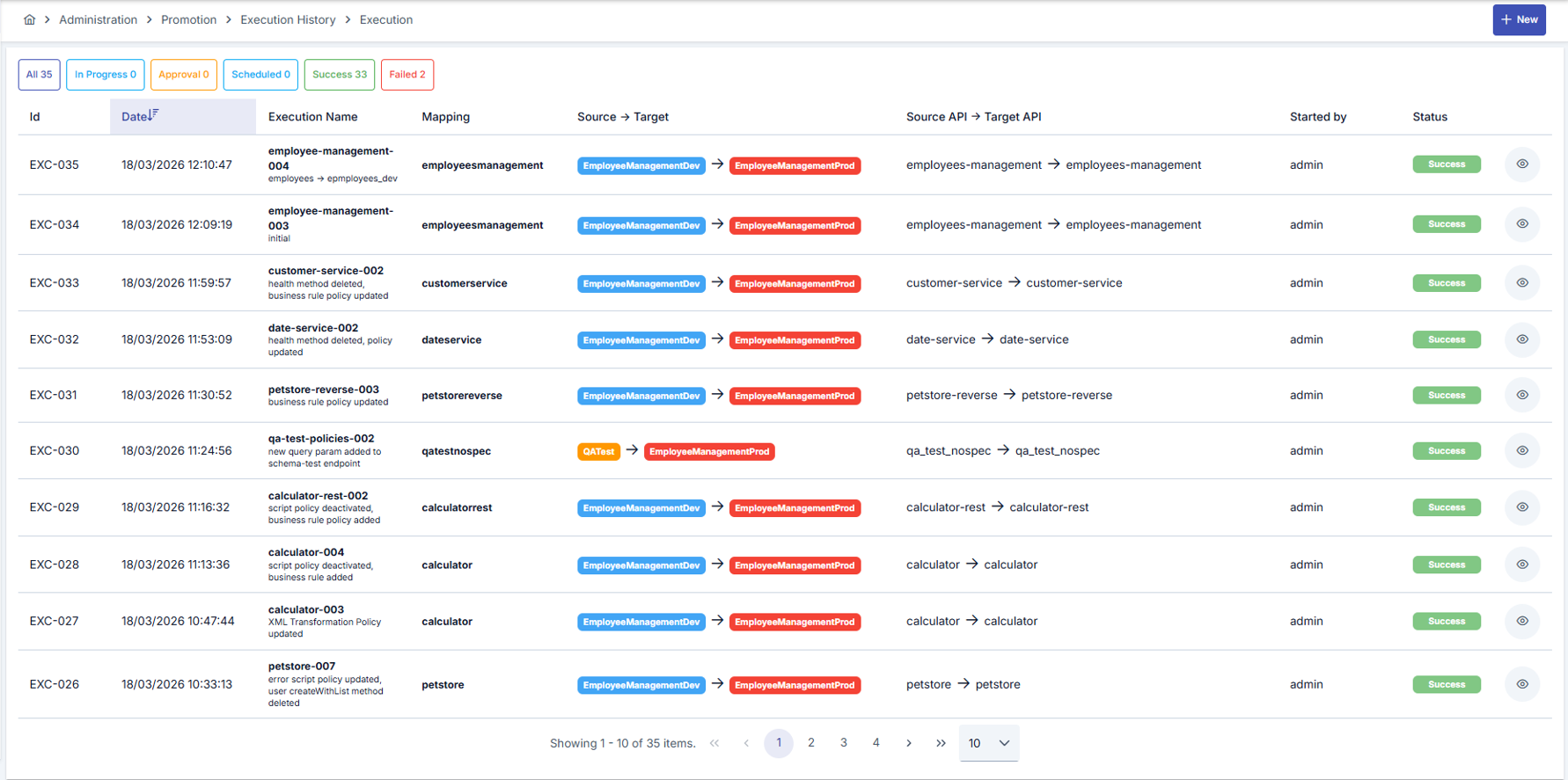Open page size dropdown showing 10

coord(989,743)
